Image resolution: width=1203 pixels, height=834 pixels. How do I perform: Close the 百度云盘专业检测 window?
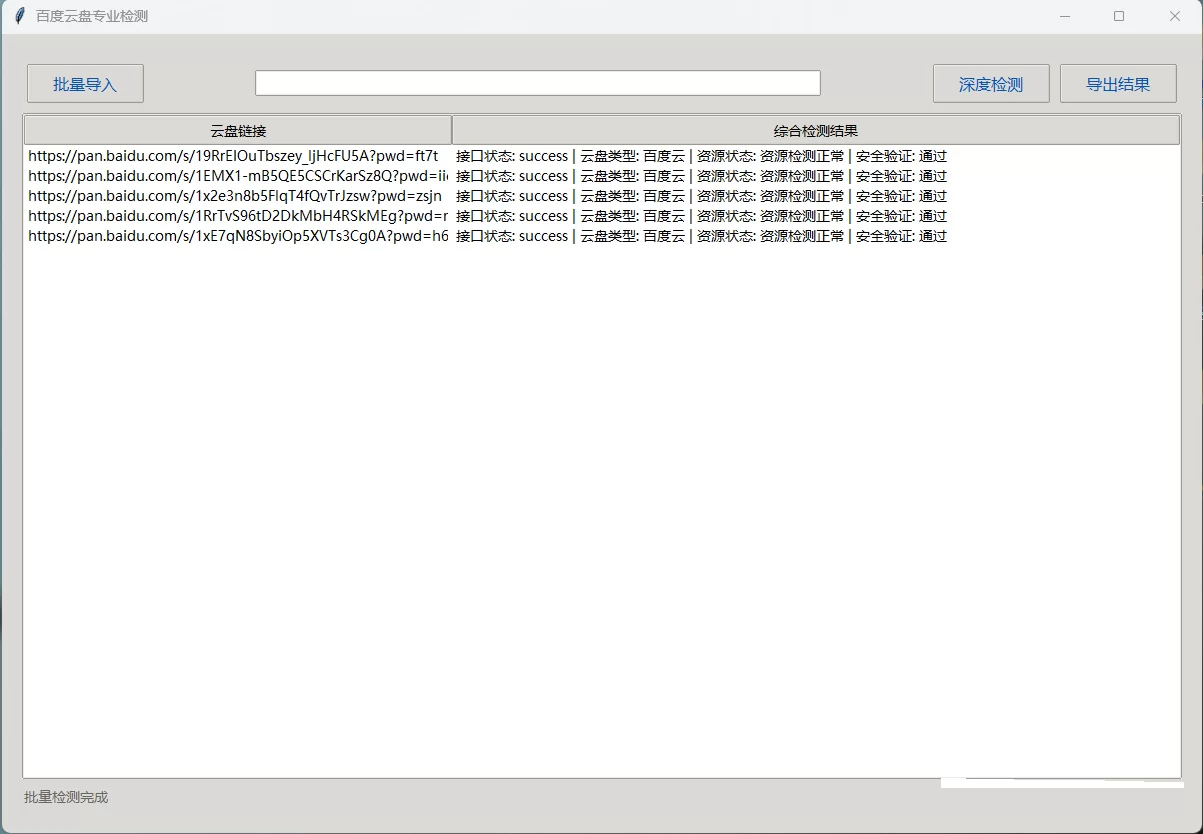coord(1175,16)
